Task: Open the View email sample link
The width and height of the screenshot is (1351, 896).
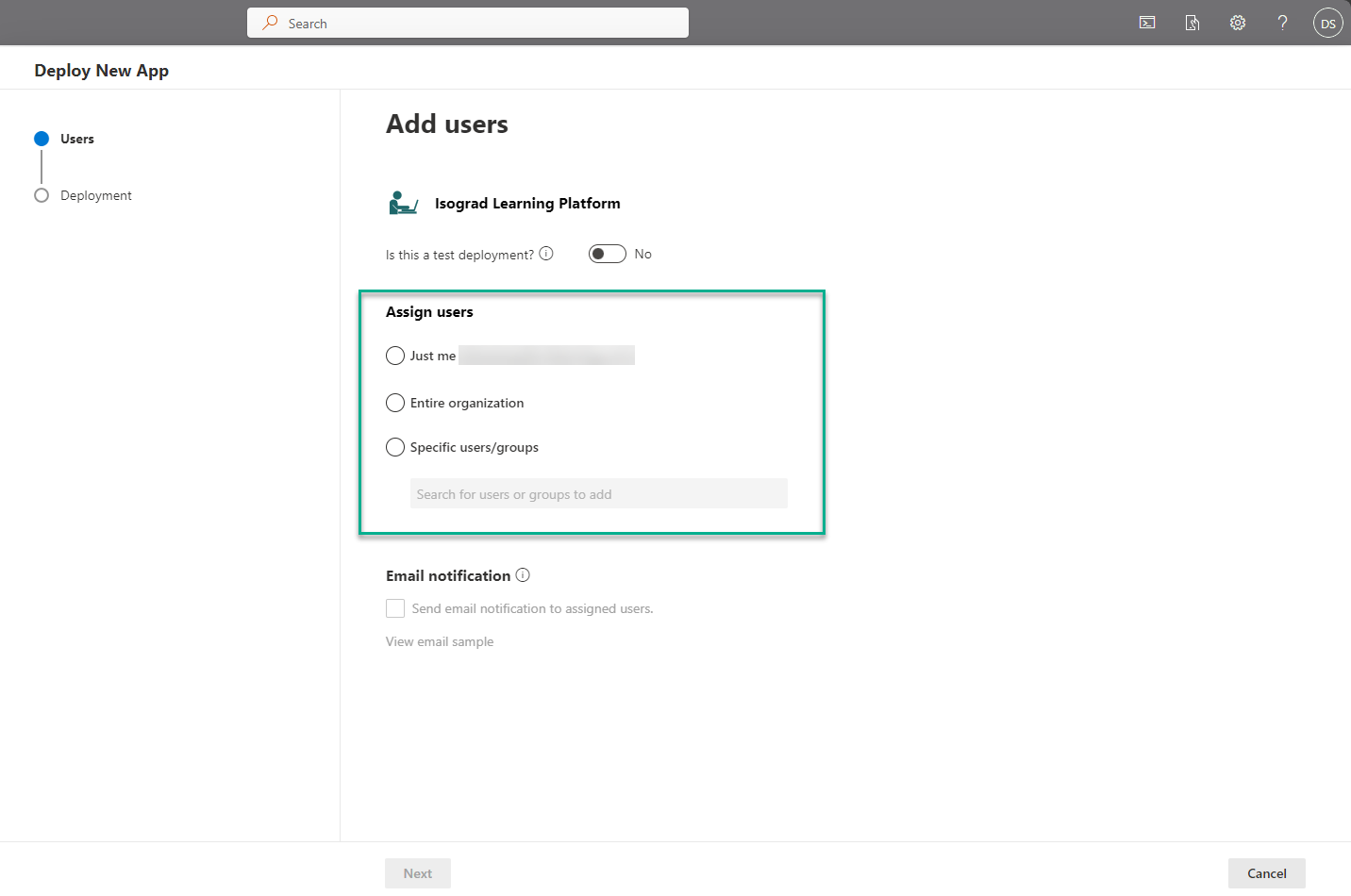Action: [440, 641]
